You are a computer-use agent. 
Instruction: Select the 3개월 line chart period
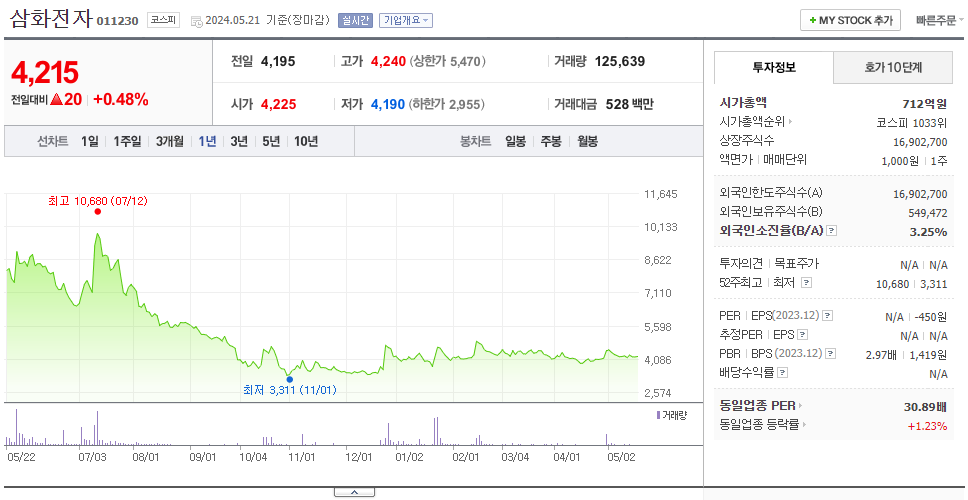170,141
